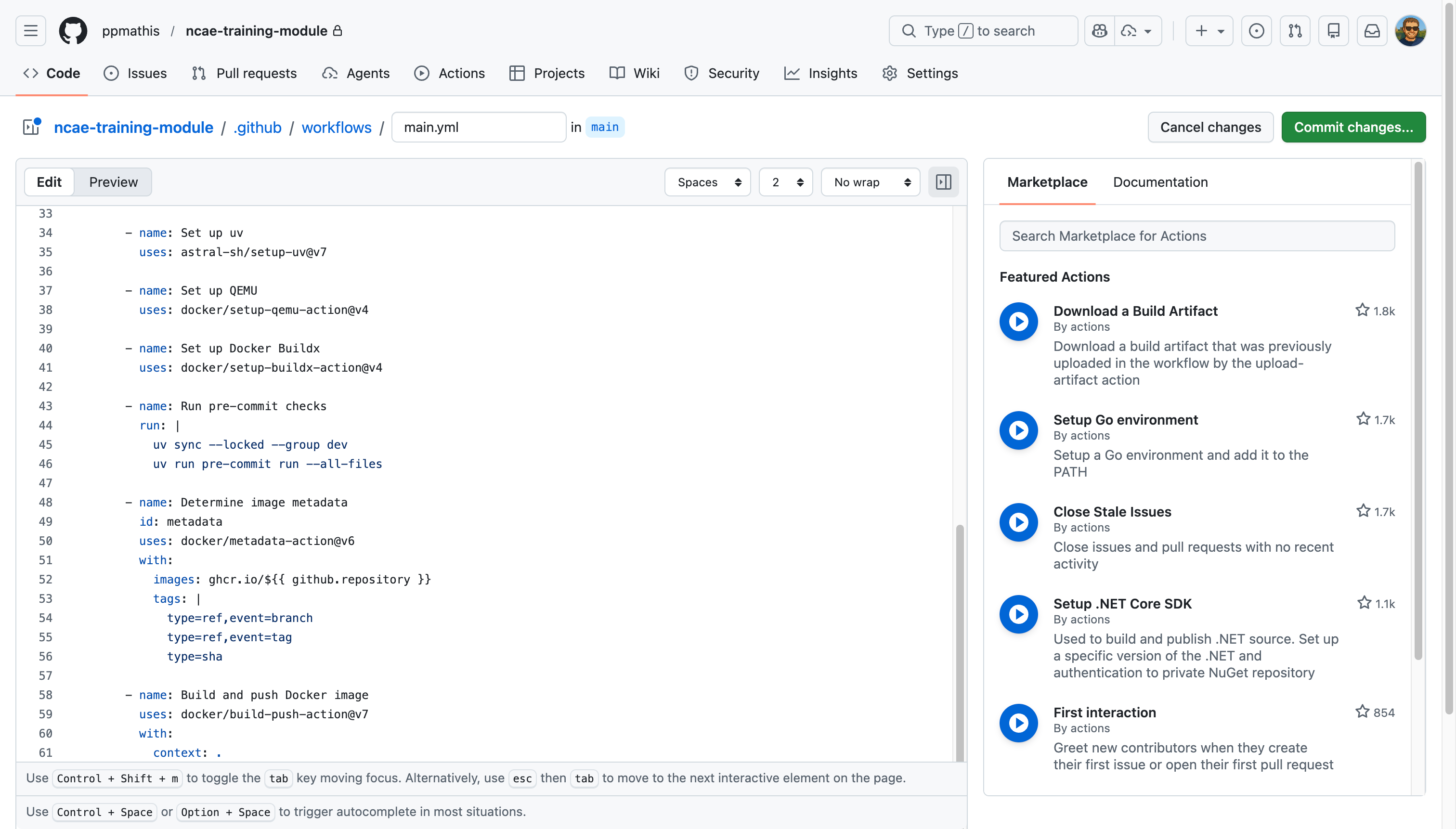1456x829 pixels.
Task: Click the Close Stale Issues star icon
Action: tap(1363, 511)
